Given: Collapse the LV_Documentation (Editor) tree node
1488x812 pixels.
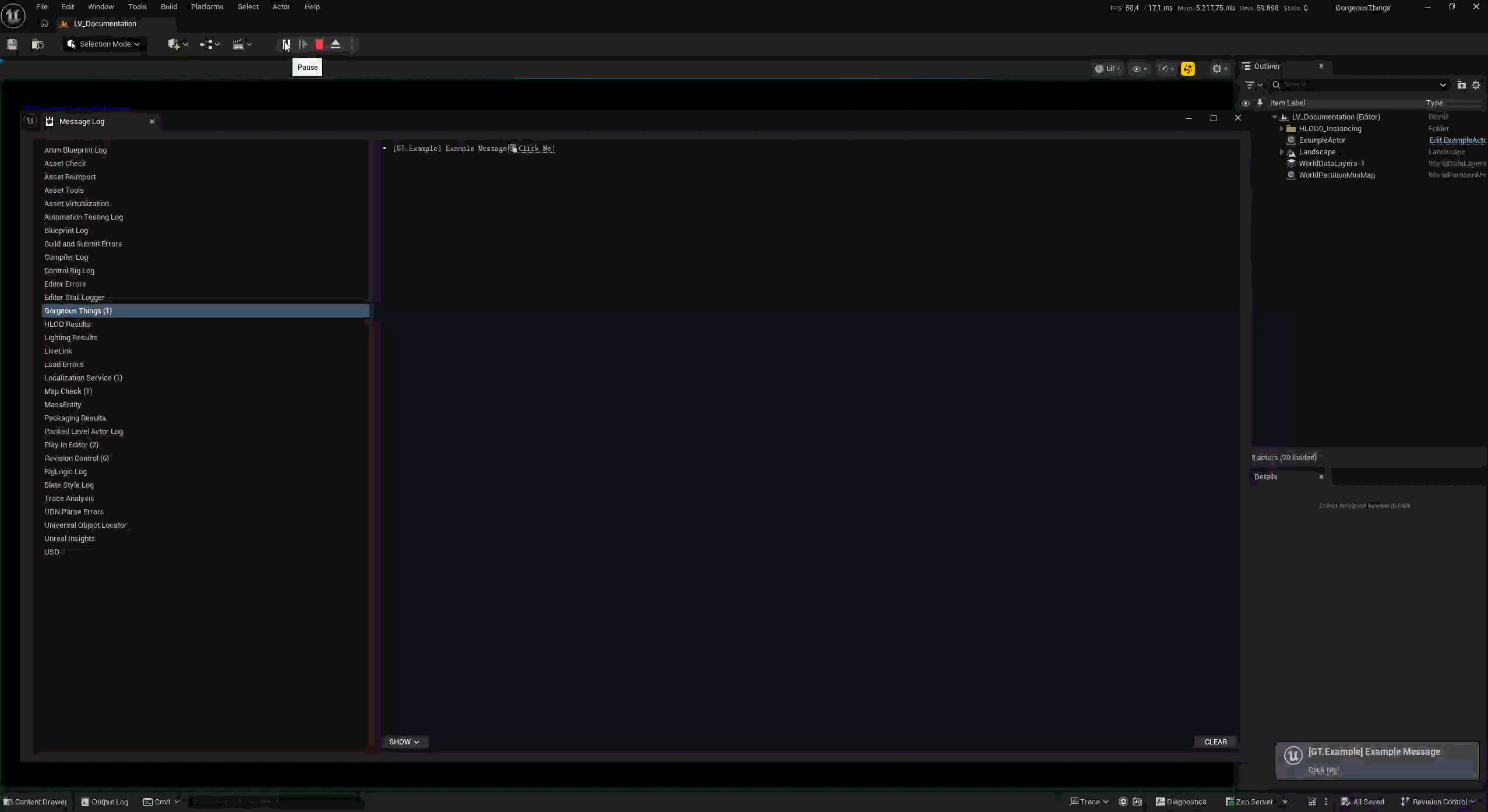Looking at the screenshot, I should pos(1275,117).
